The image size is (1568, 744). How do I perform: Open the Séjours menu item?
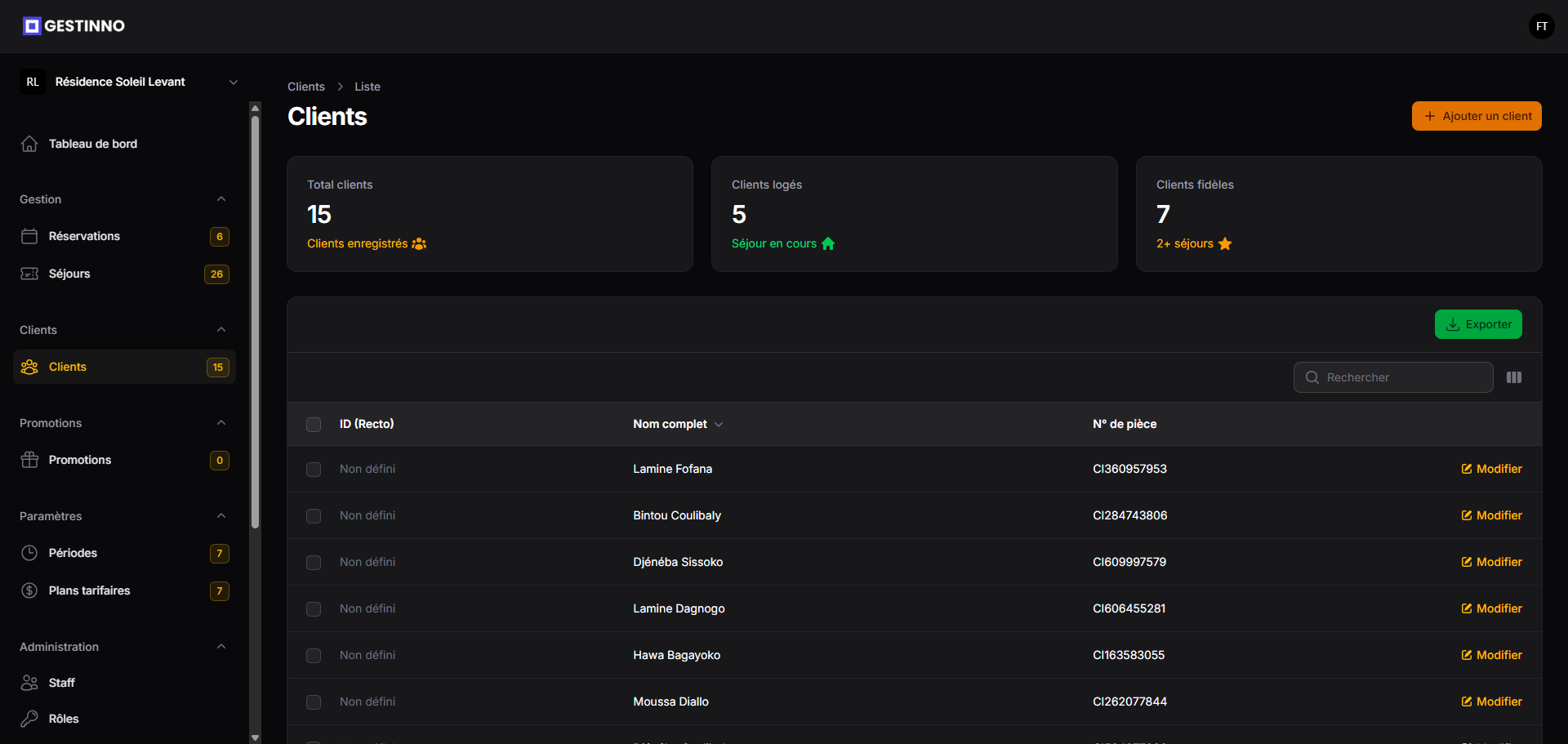tap(124, 274)
